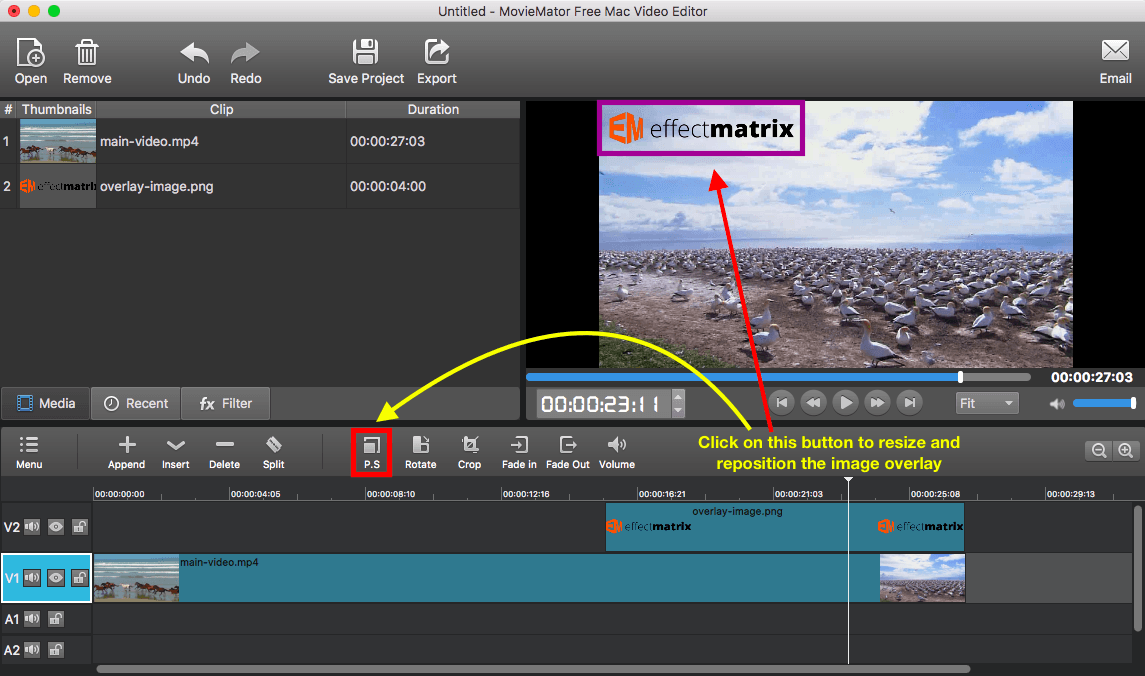Mute track V2 audio
Viewport: 1145px width, 676px height.
point(32,526)
